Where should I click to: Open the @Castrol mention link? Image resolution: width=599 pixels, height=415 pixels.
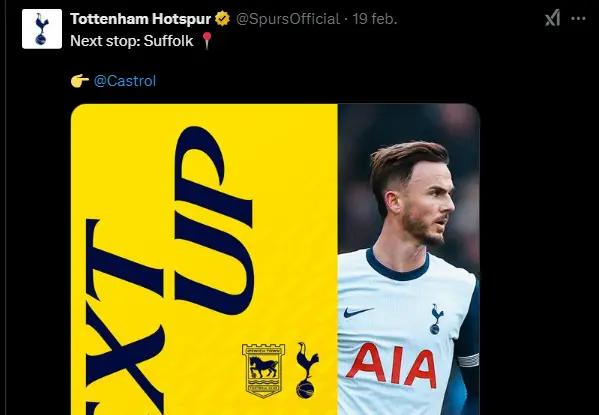[125, 81]
